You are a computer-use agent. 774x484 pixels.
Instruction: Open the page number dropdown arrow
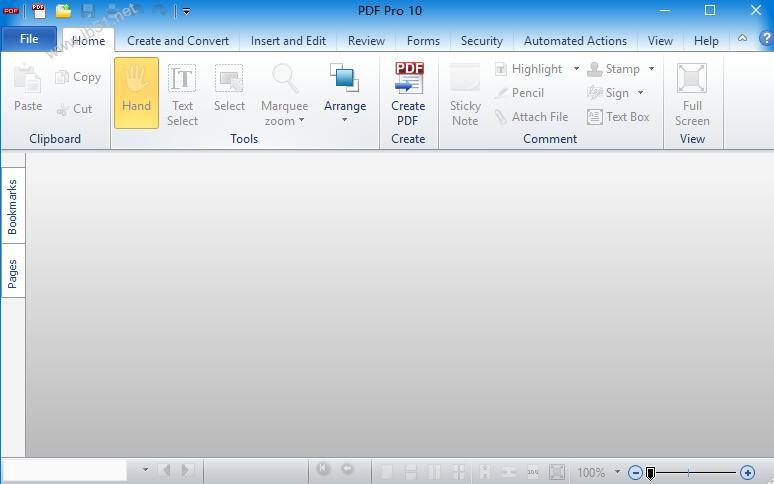coord(145,470)
